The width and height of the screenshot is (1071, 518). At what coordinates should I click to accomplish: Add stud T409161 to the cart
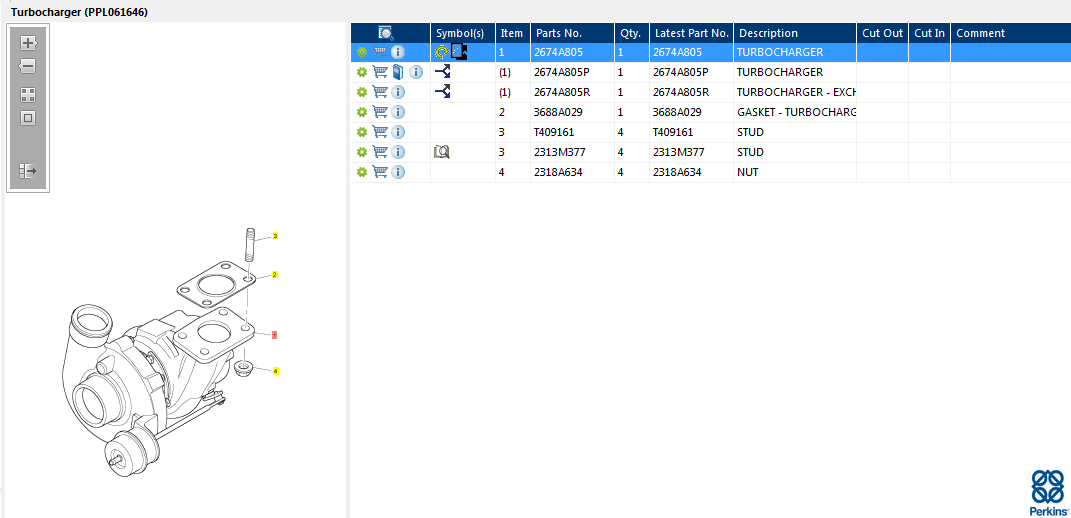[380, 132]
